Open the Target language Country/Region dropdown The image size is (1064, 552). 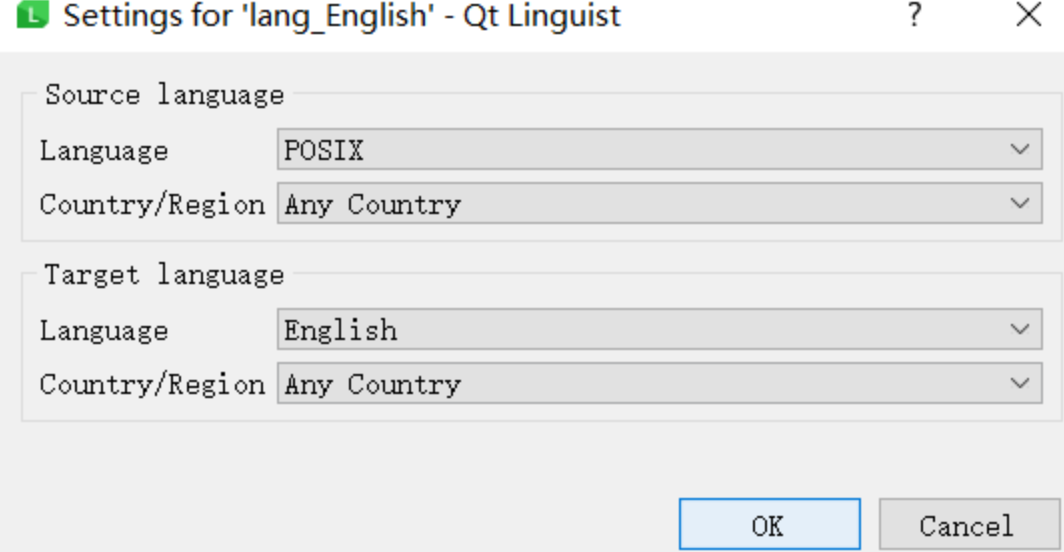point(660,384)
